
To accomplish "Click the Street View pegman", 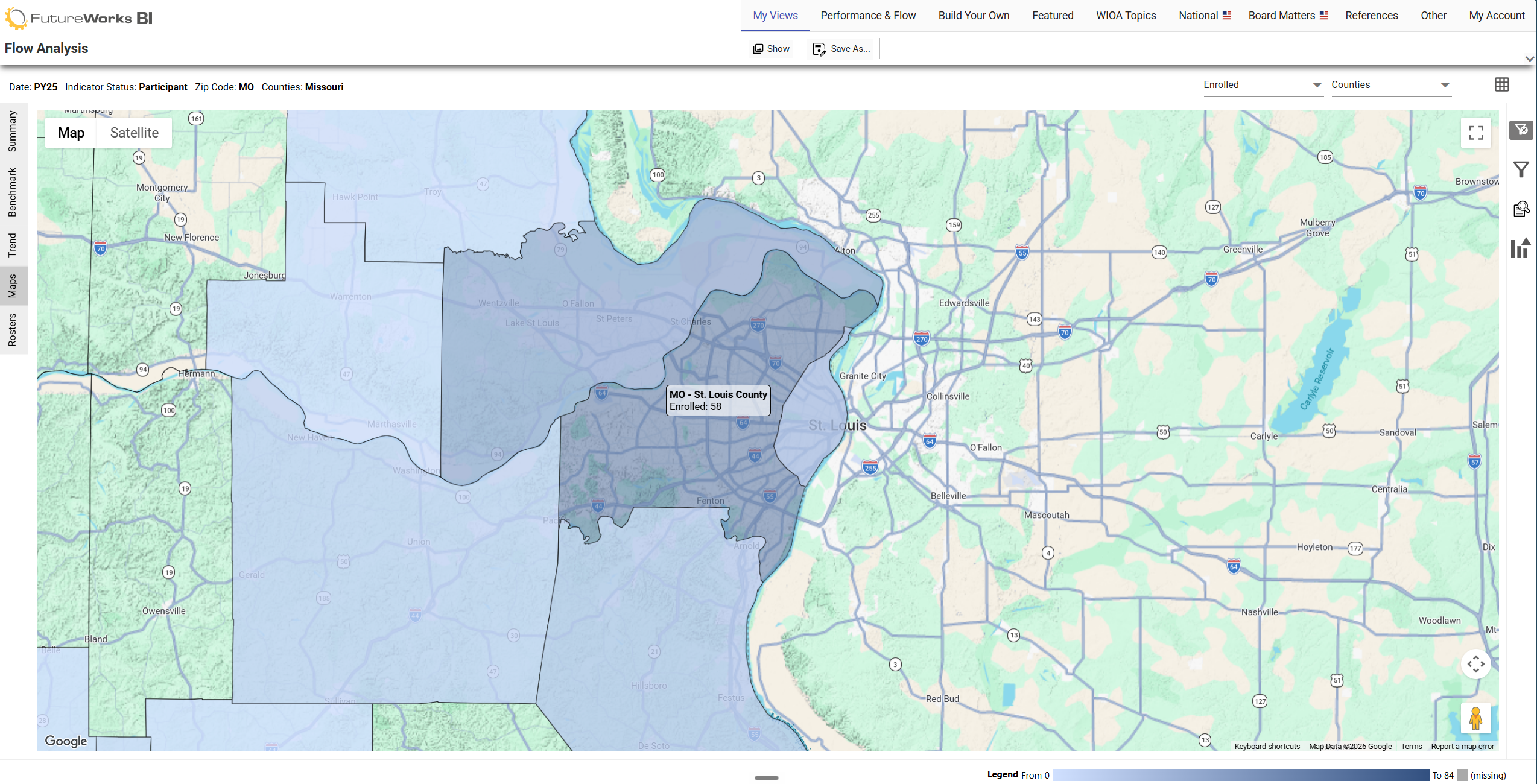I will click(1476, 718).
